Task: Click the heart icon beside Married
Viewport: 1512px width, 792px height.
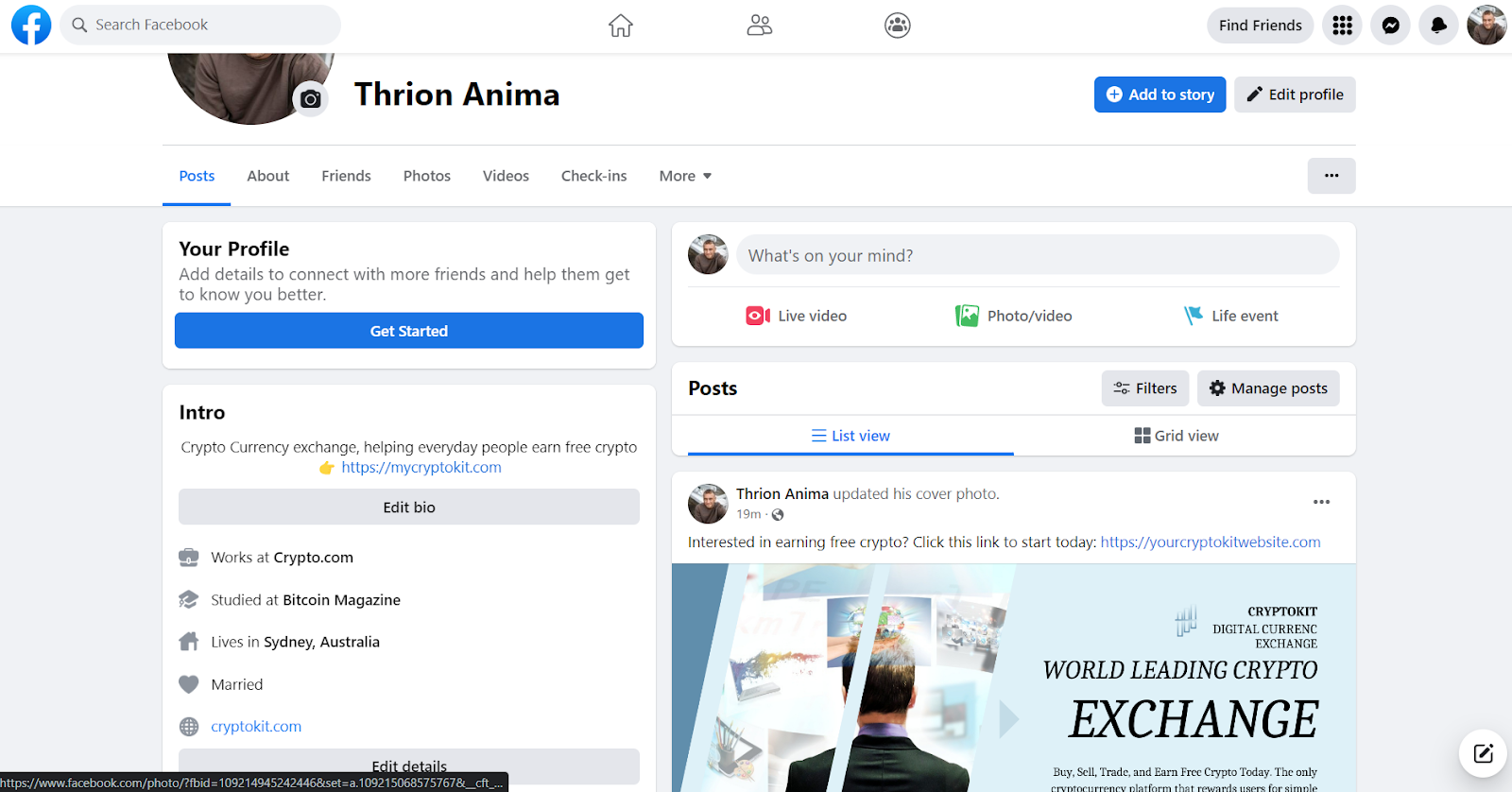Action: pyautogui.click(x=189, y=684)
